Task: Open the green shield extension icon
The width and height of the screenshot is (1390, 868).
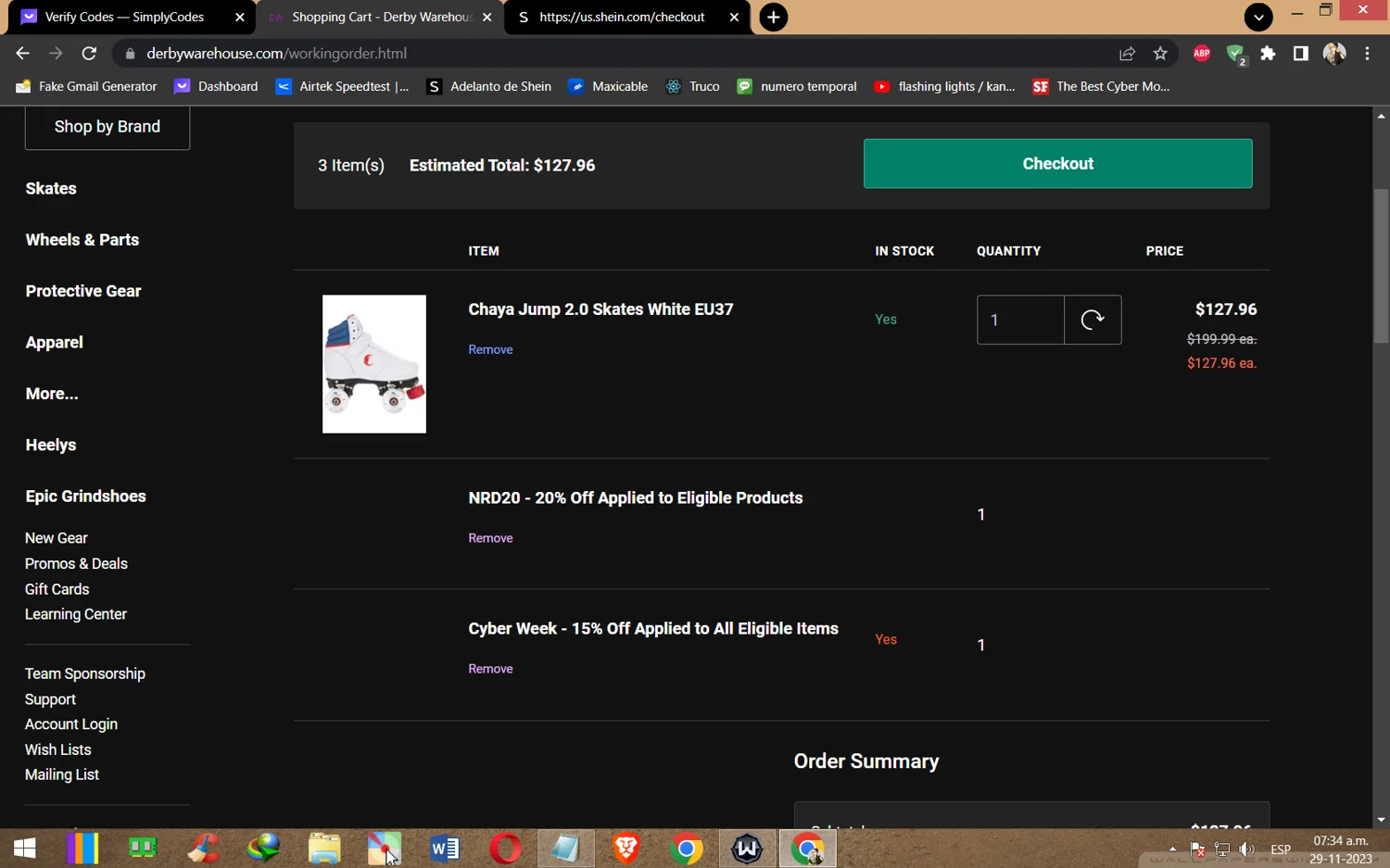Action: point(1235,54)
